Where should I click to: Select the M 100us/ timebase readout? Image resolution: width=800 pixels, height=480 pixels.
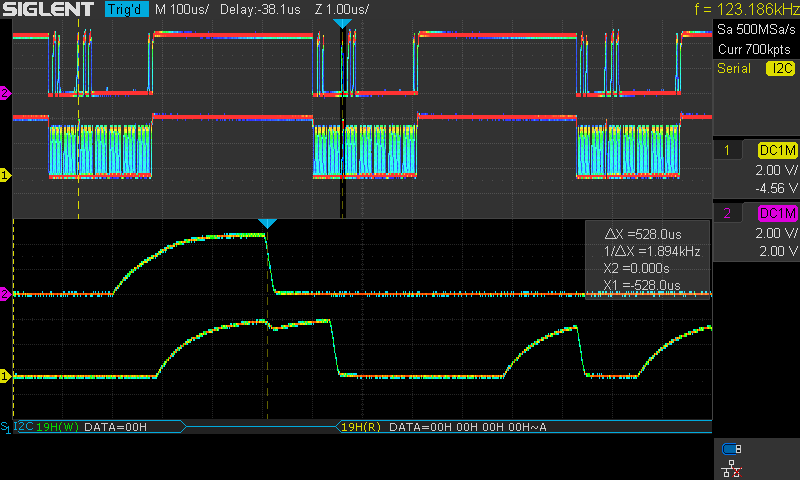182,9
